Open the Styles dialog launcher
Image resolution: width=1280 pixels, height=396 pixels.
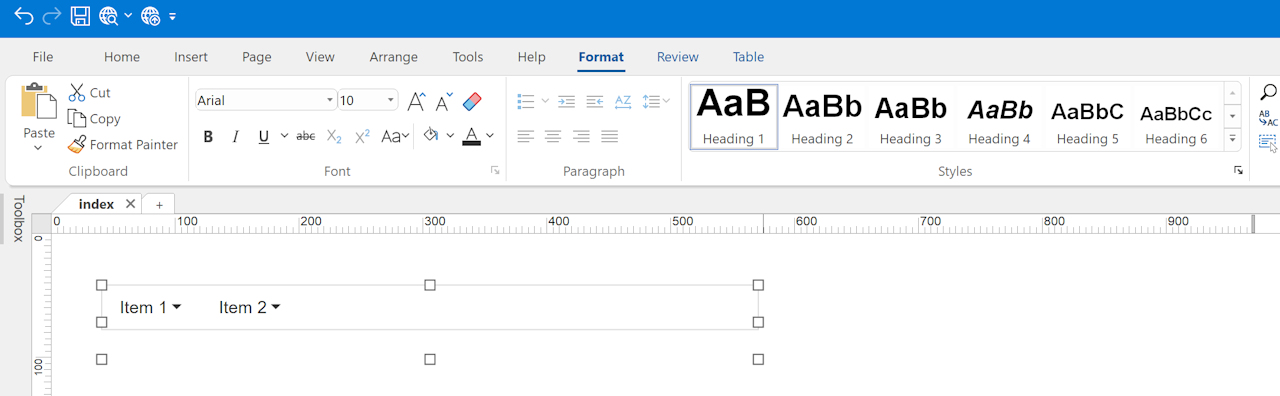[x=1238, y=171]
